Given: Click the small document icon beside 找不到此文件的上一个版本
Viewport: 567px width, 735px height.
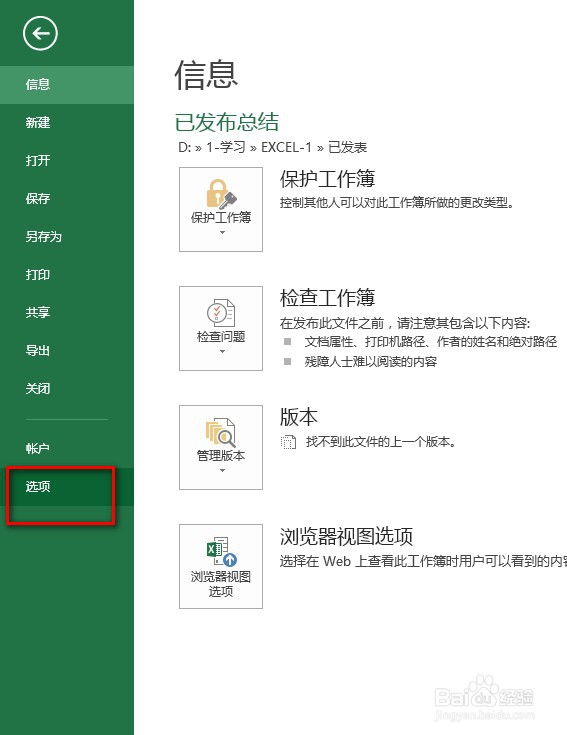Looking at the screenshot, I should coord(289,442).
